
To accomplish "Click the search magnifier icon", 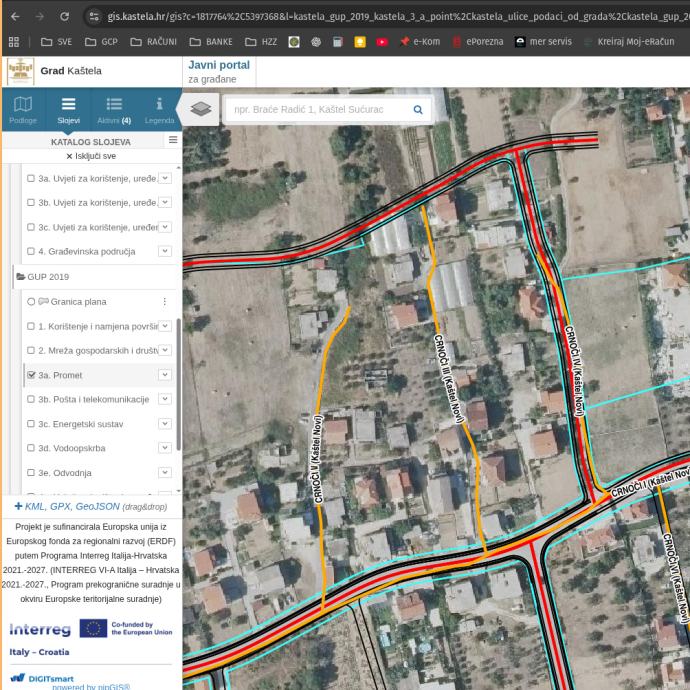I will pyautogui.click(x=418, y=110).
